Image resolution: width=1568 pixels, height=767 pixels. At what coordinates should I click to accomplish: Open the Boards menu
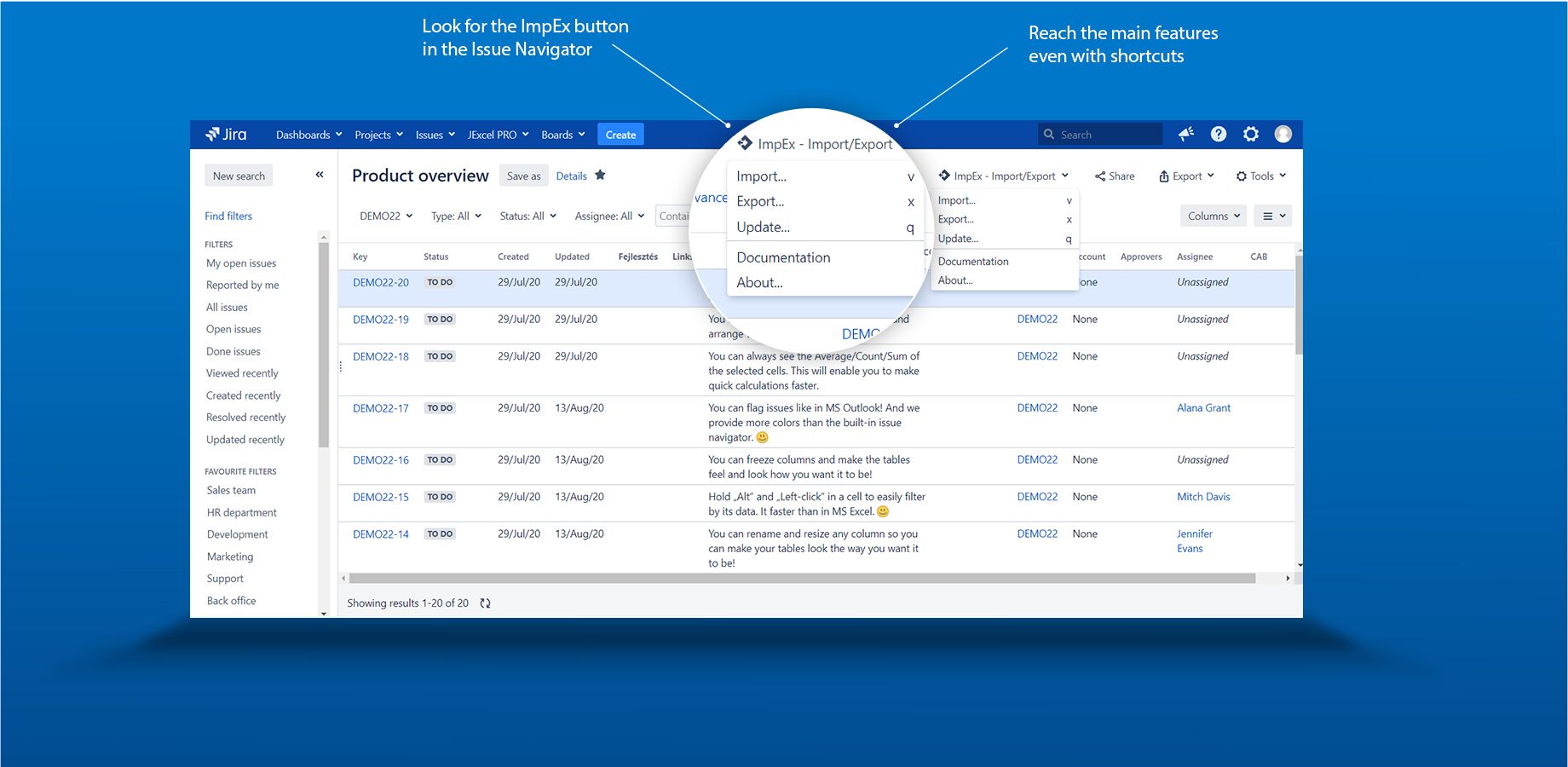pos(562,135)
